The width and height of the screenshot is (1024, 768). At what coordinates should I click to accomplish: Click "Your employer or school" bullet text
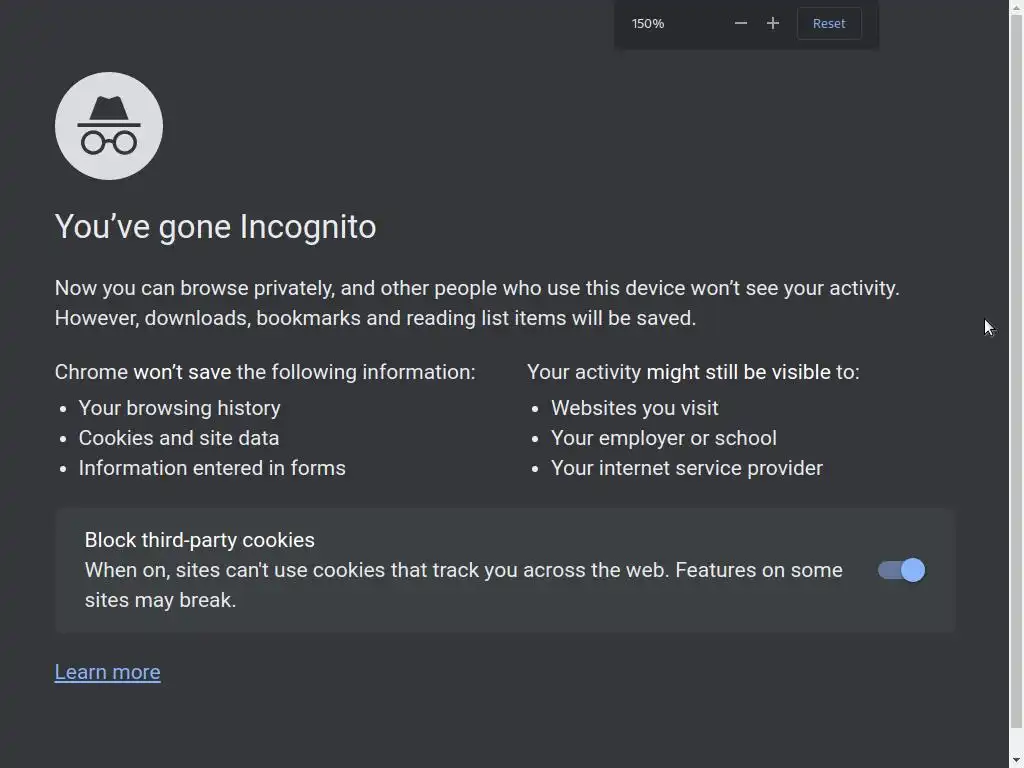pos(663,438)
